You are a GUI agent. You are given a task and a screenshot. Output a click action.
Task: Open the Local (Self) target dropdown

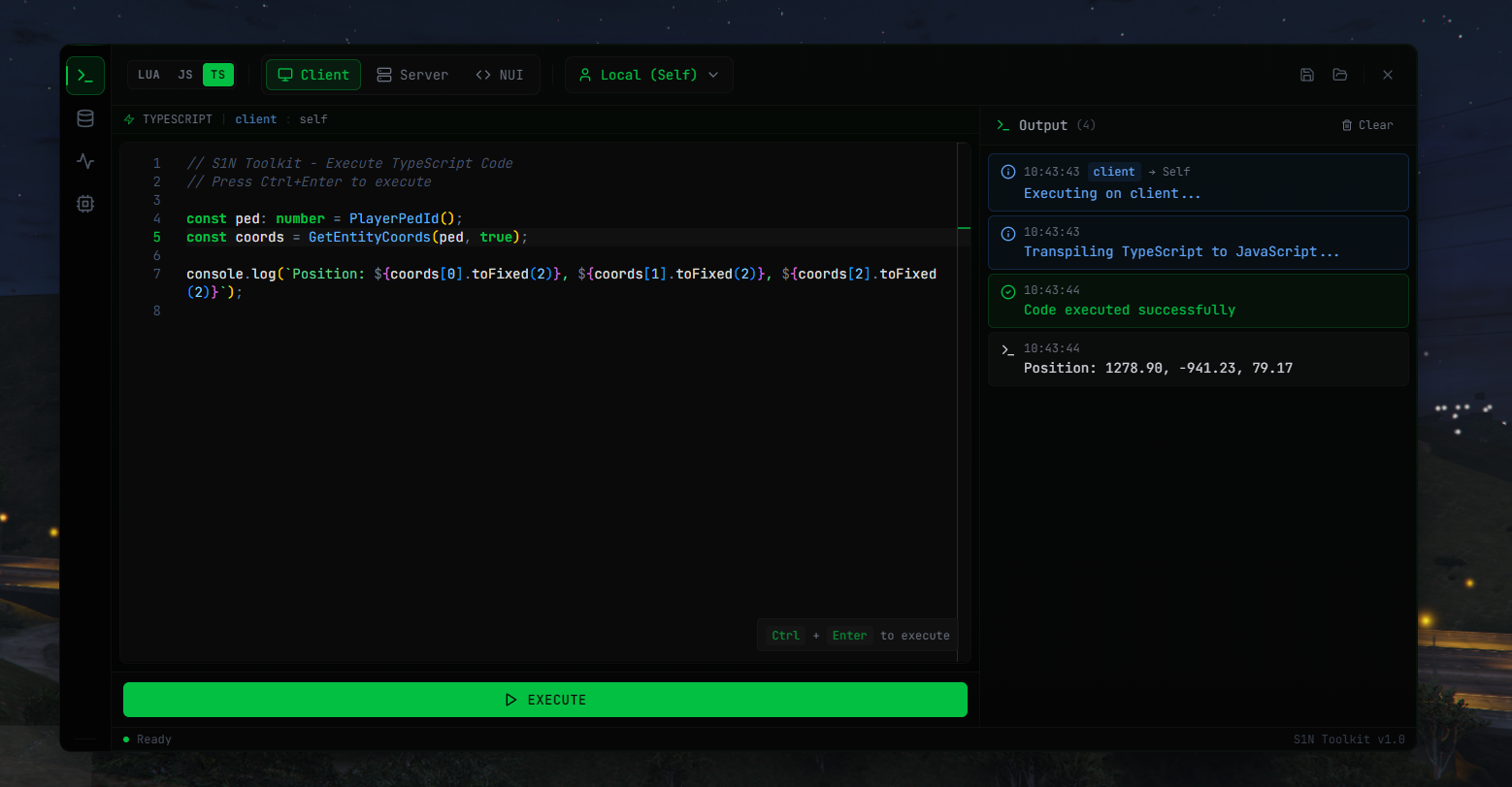pyautogui.click(x=648, y=74)
